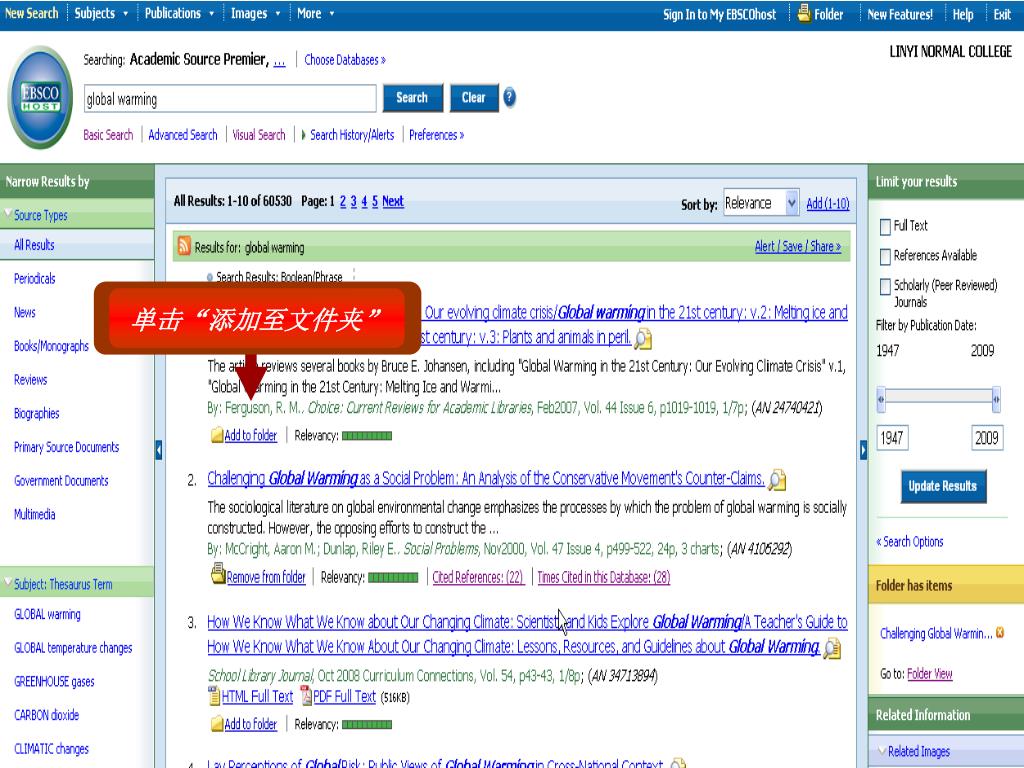The image size is (1024, 768).
Task: Click the Clear button
Action: [x=474, y=98]
